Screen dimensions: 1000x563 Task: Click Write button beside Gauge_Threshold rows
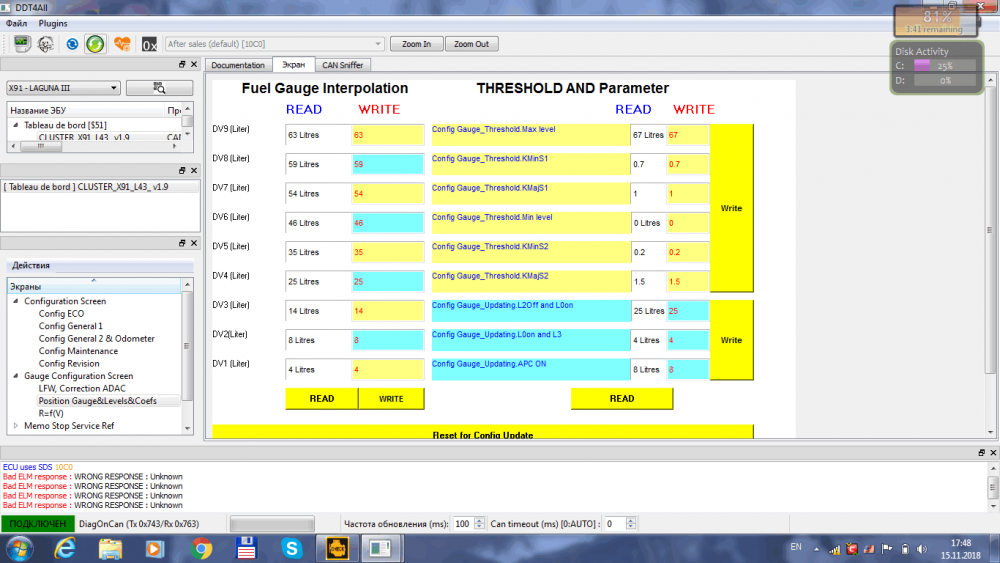pos(732,208)
